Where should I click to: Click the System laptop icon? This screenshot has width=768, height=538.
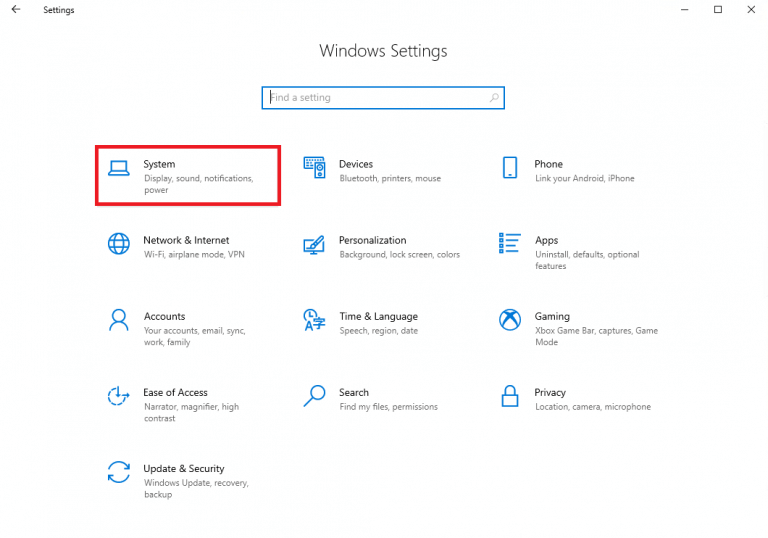[x=119, y=169]
